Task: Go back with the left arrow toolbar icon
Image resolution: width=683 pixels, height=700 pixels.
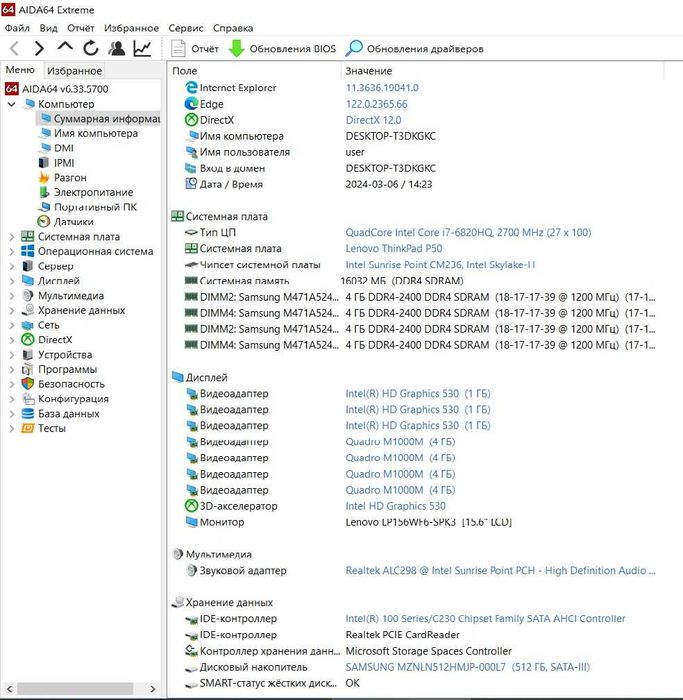Action: [x=14, y=48]
